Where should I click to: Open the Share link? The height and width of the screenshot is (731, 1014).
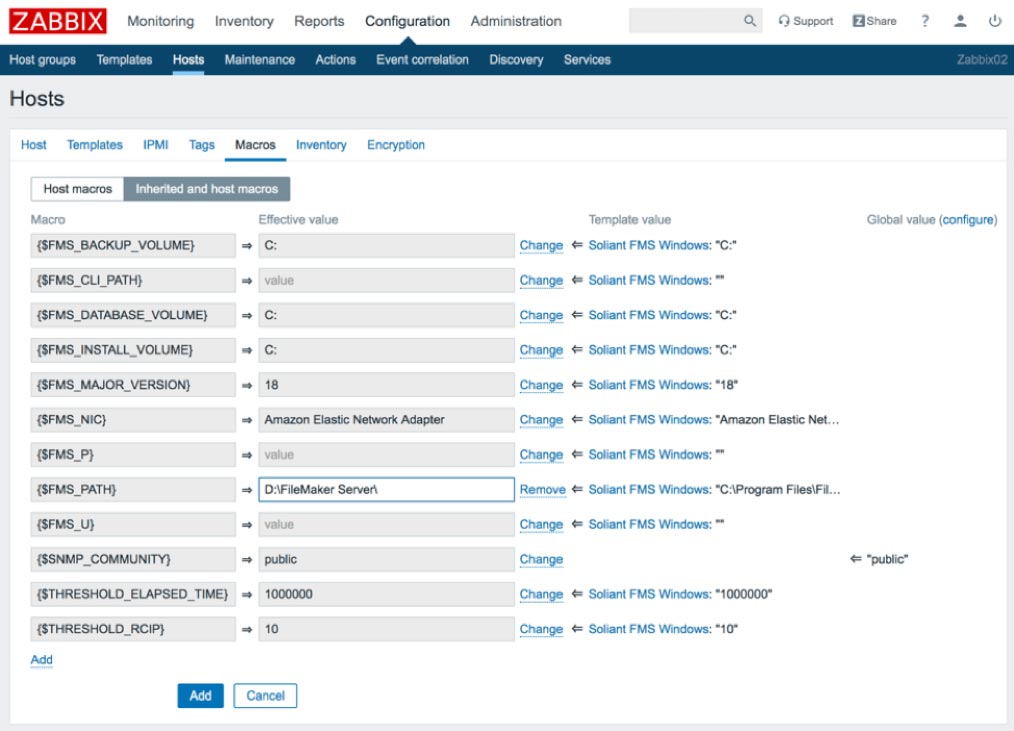click(x=874, y=21)
